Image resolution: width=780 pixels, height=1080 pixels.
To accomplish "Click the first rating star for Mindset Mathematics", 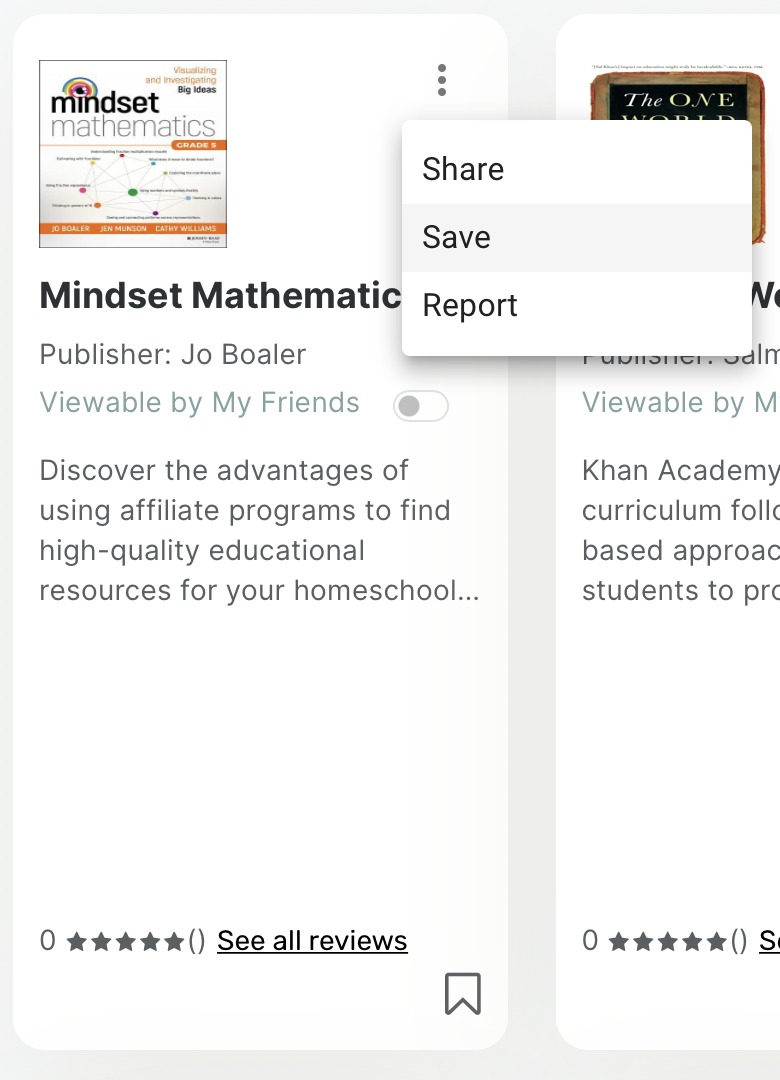I will (76, 942).
